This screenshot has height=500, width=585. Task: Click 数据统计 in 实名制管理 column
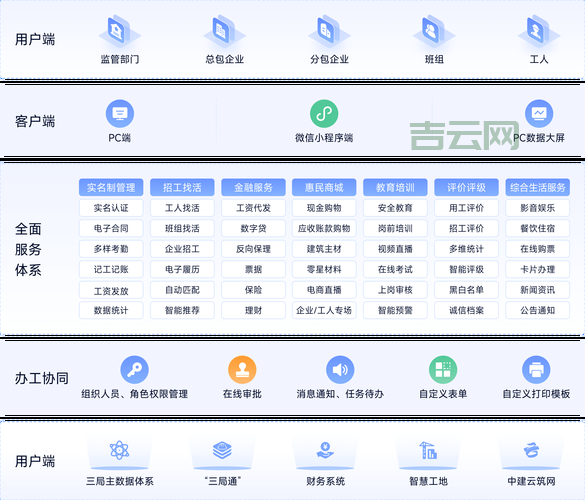pyautogui.click(x=111, y=310)
